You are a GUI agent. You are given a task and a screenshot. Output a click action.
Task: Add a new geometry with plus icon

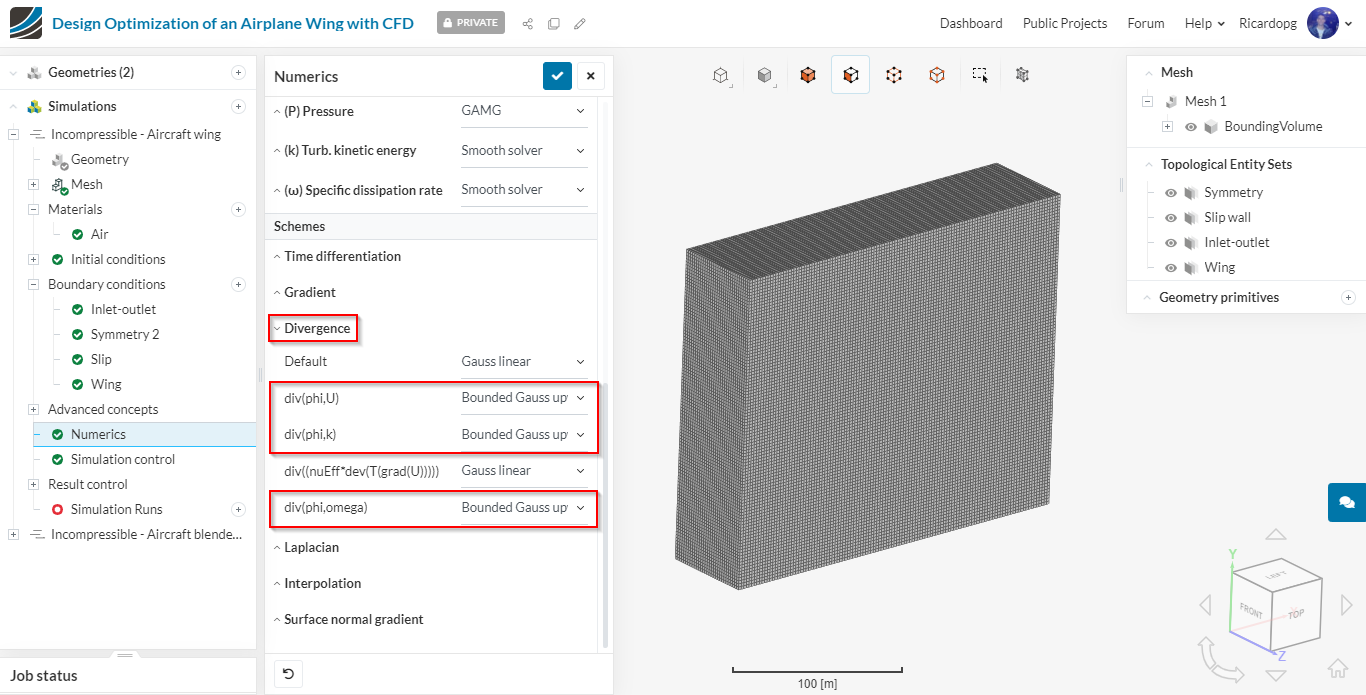click(x=238, y=72)
